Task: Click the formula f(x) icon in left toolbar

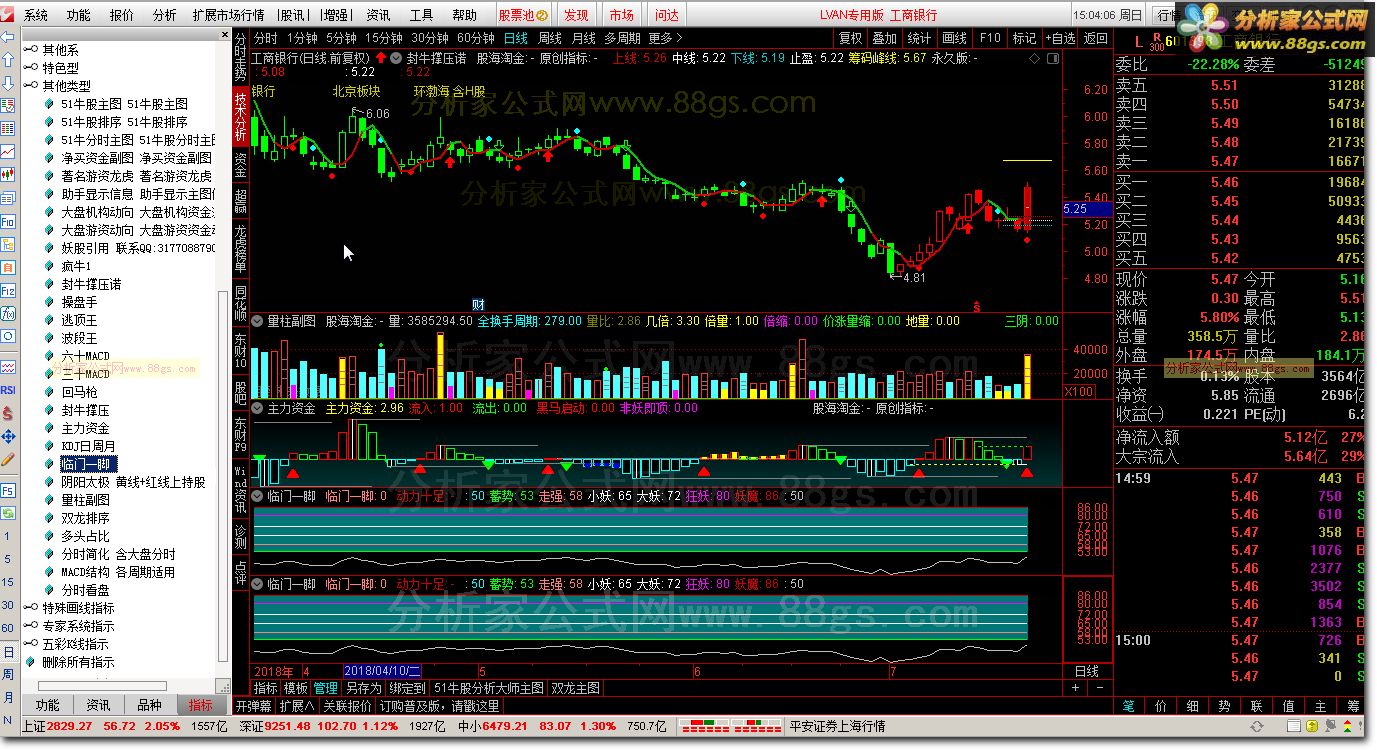Action: pos(8,311)
